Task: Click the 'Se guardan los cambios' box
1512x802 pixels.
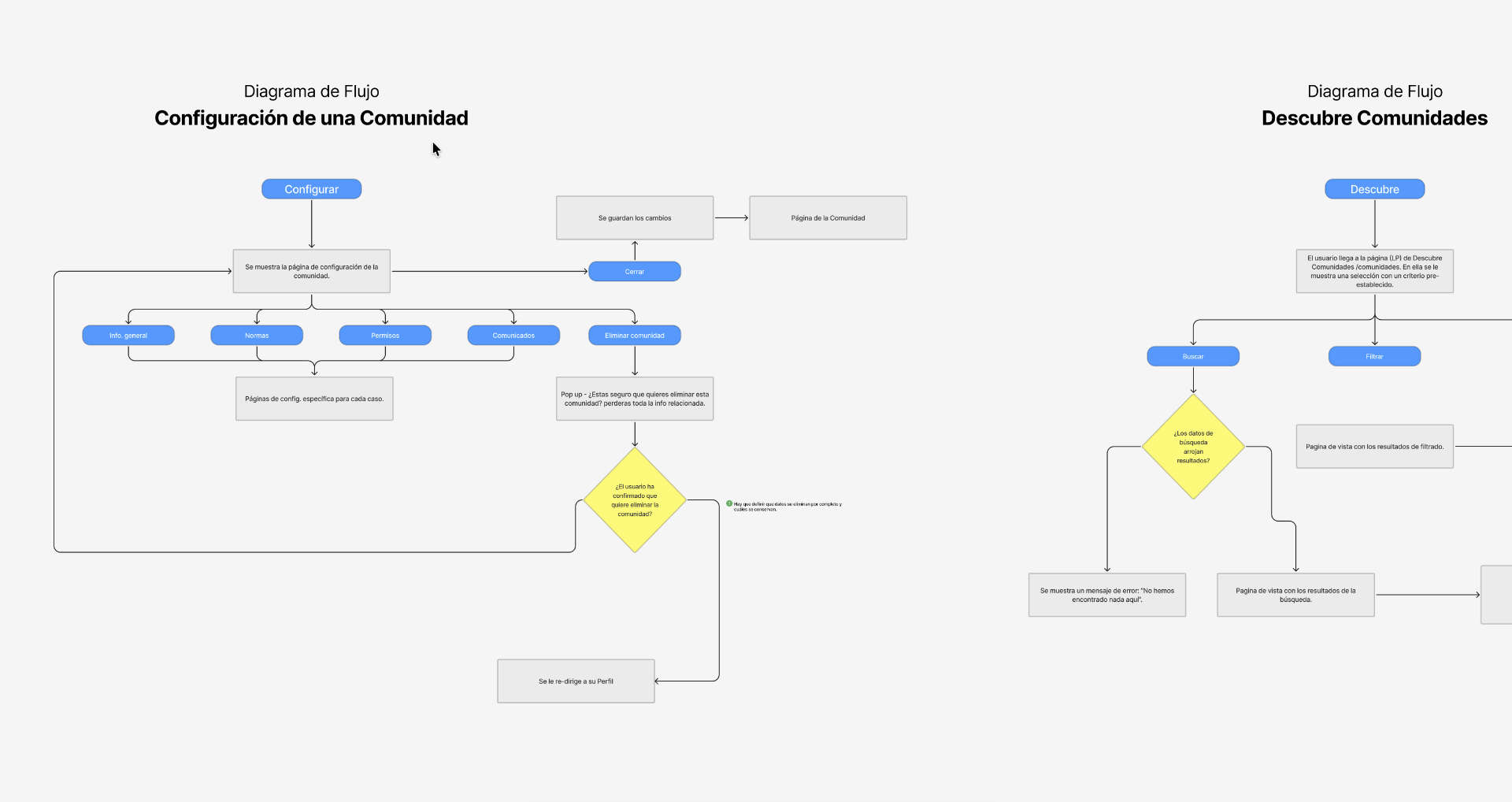Action: coord(635,218)
